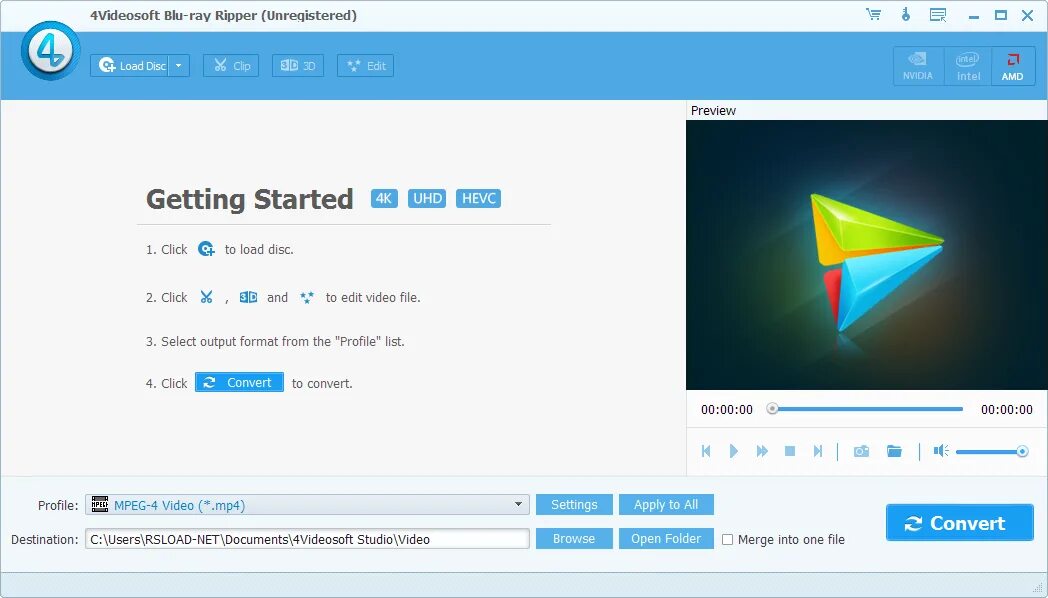
Task: Open profile Settings
Action: [x=573, y=504]
